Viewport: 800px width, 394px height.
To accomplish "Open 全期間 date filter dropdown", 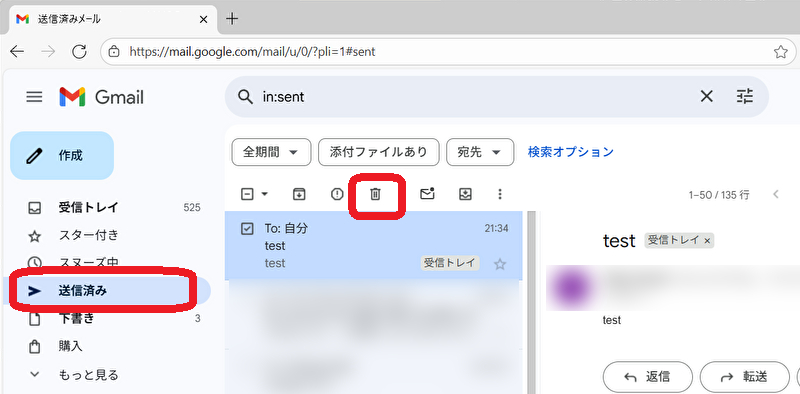I will [x=271, y=152].
